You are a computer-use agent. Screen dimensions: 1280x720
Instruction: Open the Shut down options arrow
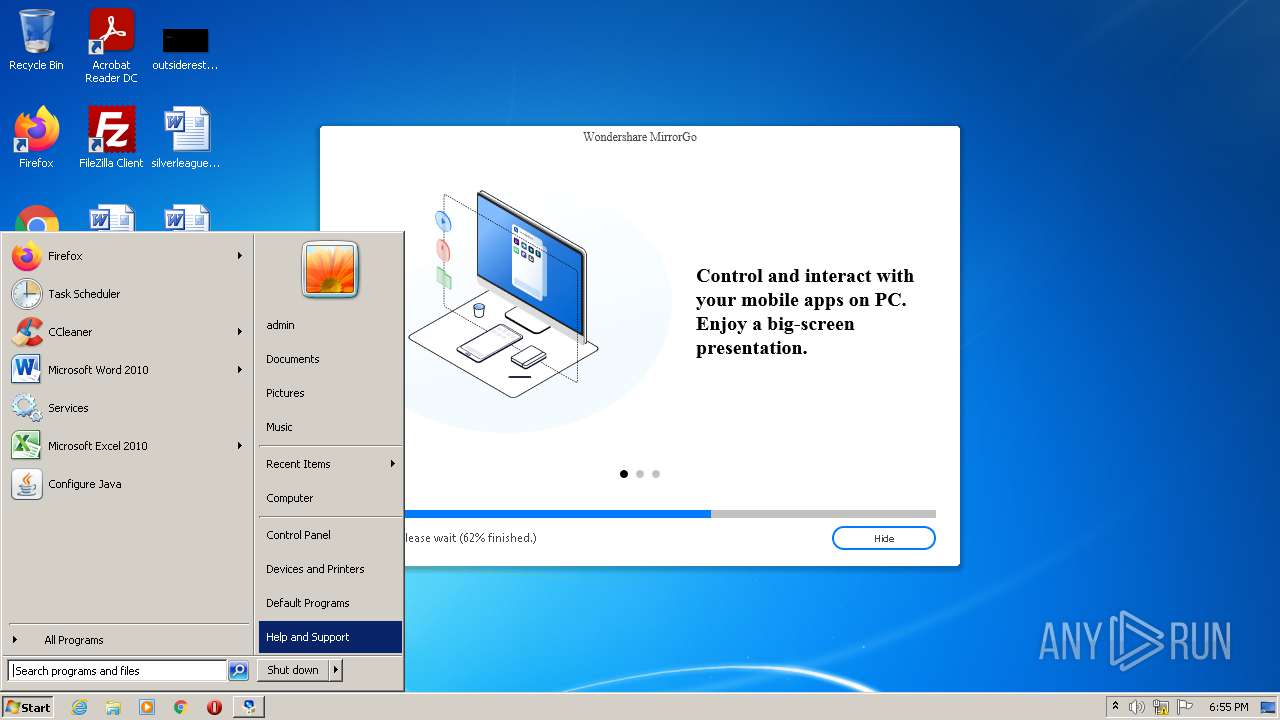click(336, 670)
